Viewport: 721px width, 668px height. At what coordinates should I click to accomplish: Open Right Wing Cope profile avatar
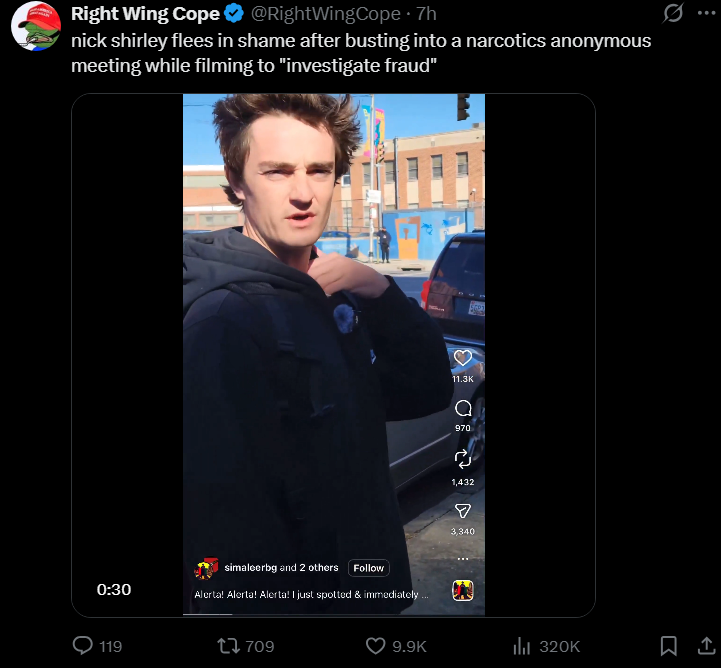coord(36,26)
